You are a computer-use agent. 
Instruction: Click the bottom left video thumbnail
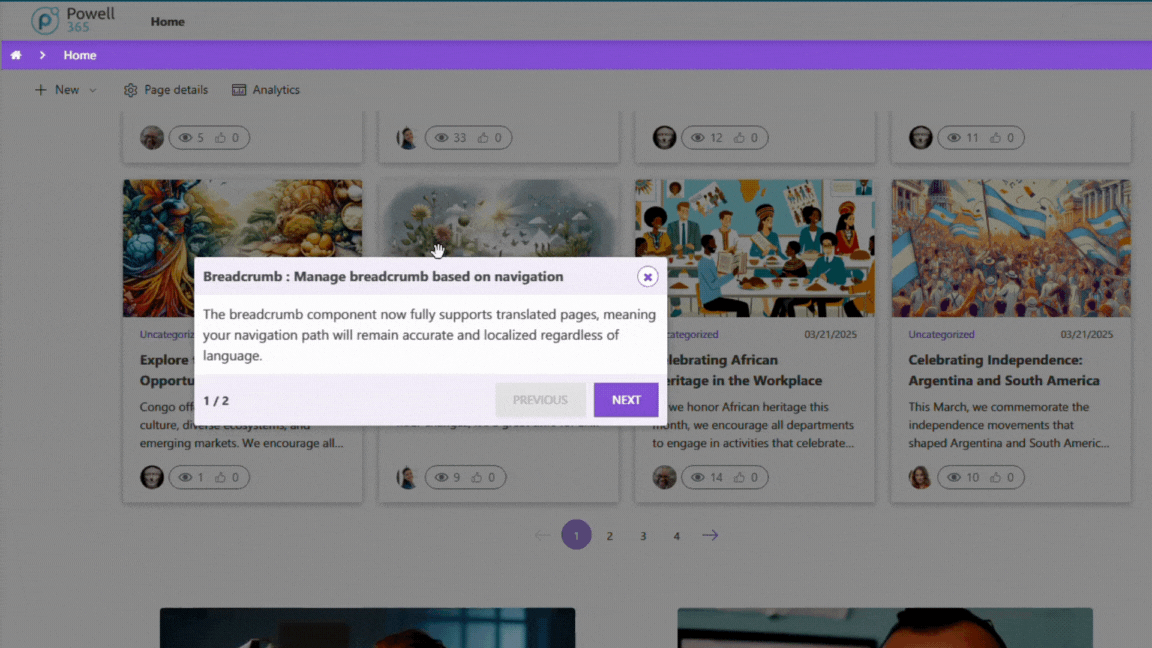(x=367, y=627)
